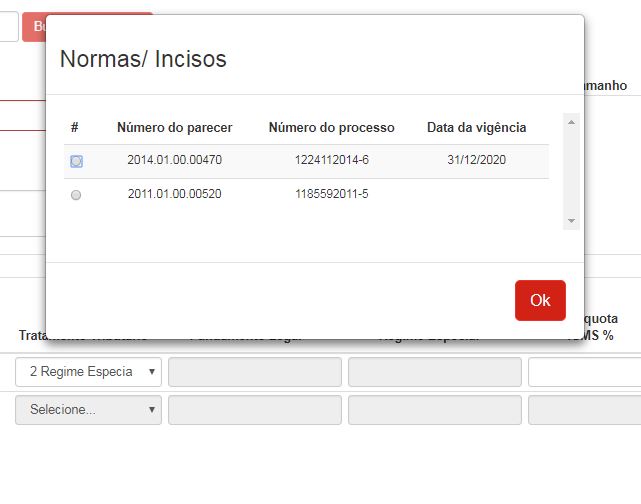The width and height of the screenshot is (641, 504).
Task: Click aliquota ICMS field in Regime Especial row
Action: pos(585,372)
